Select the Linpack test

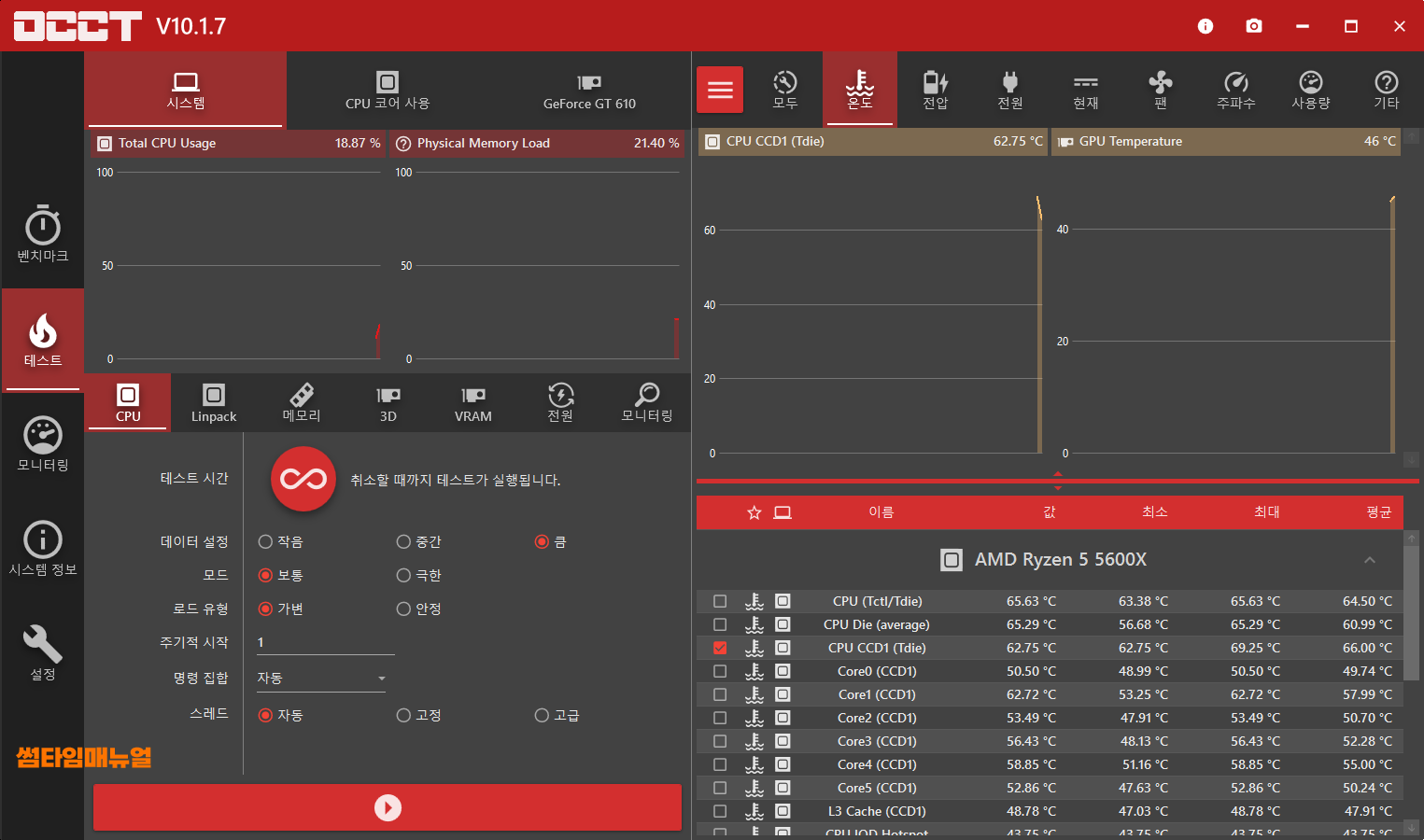214,403
